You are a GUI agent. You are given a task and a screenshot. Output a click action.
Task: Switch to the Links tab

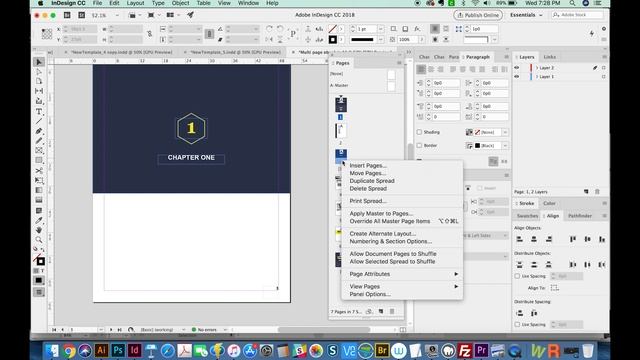(x=549, y=57)
